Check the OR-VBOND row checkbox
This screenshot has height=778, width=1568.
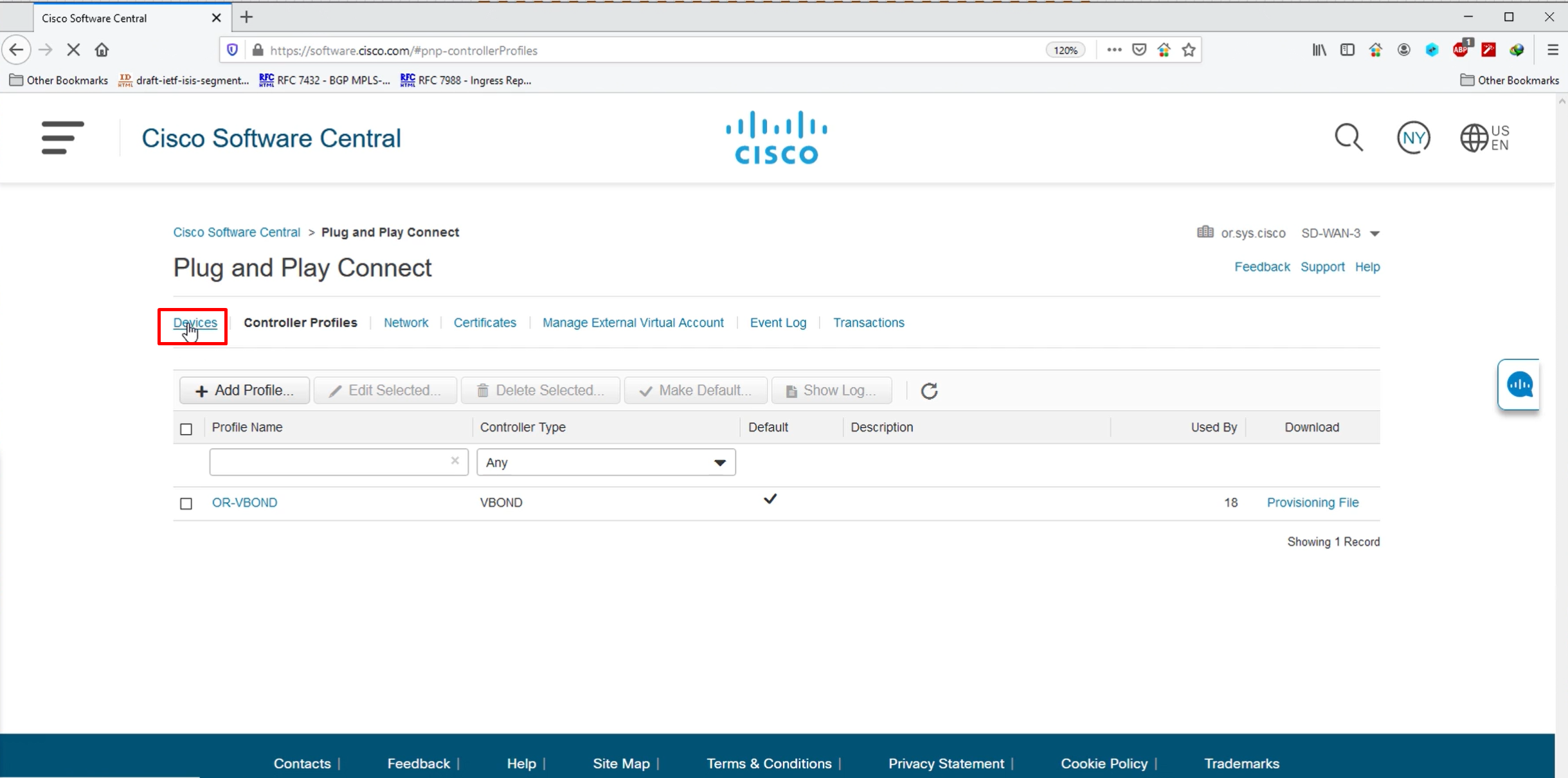point(186,503)
